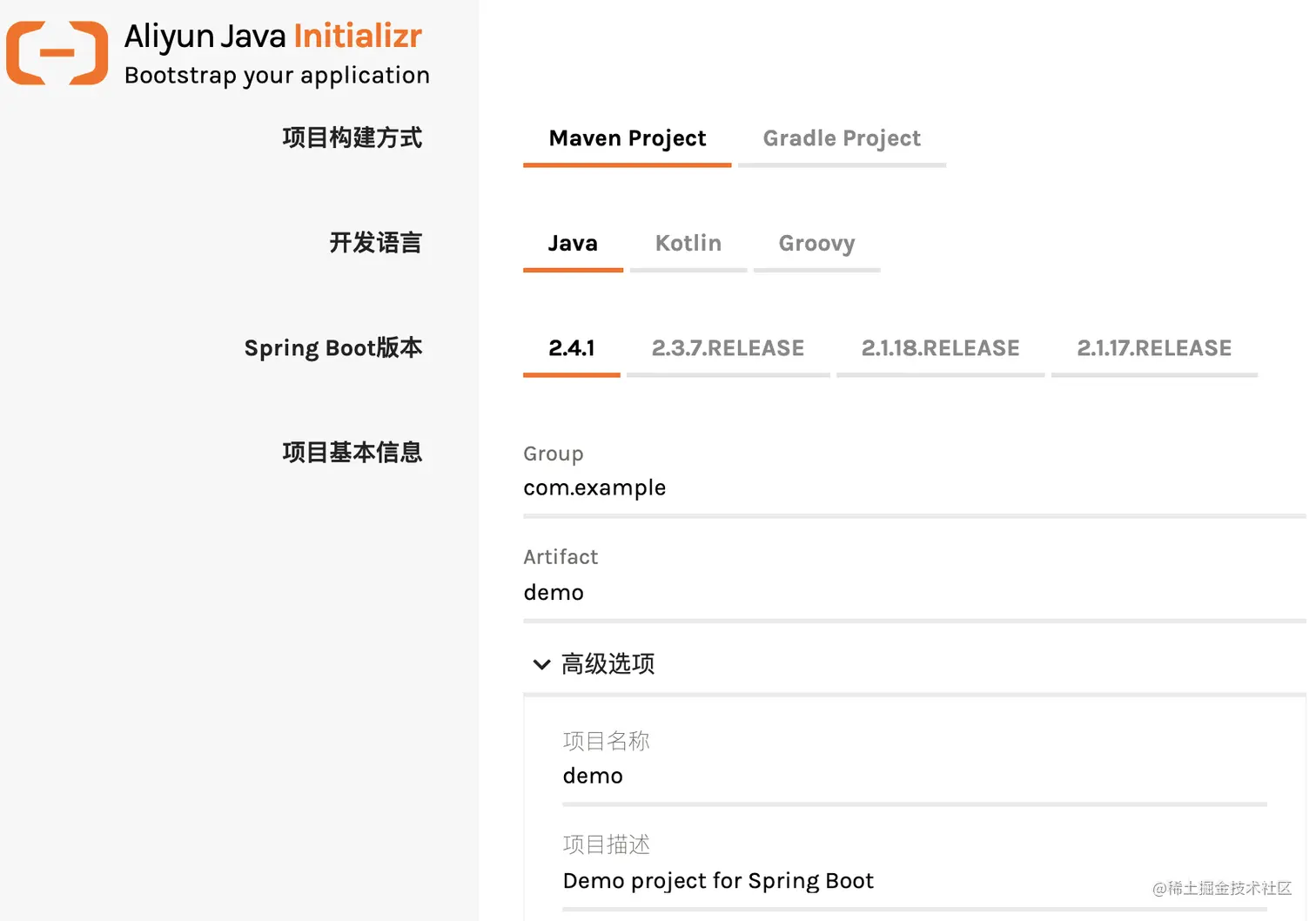Click the Aliyun Java Initializr title text
1316x921 pixels.
tap(273, 37)
